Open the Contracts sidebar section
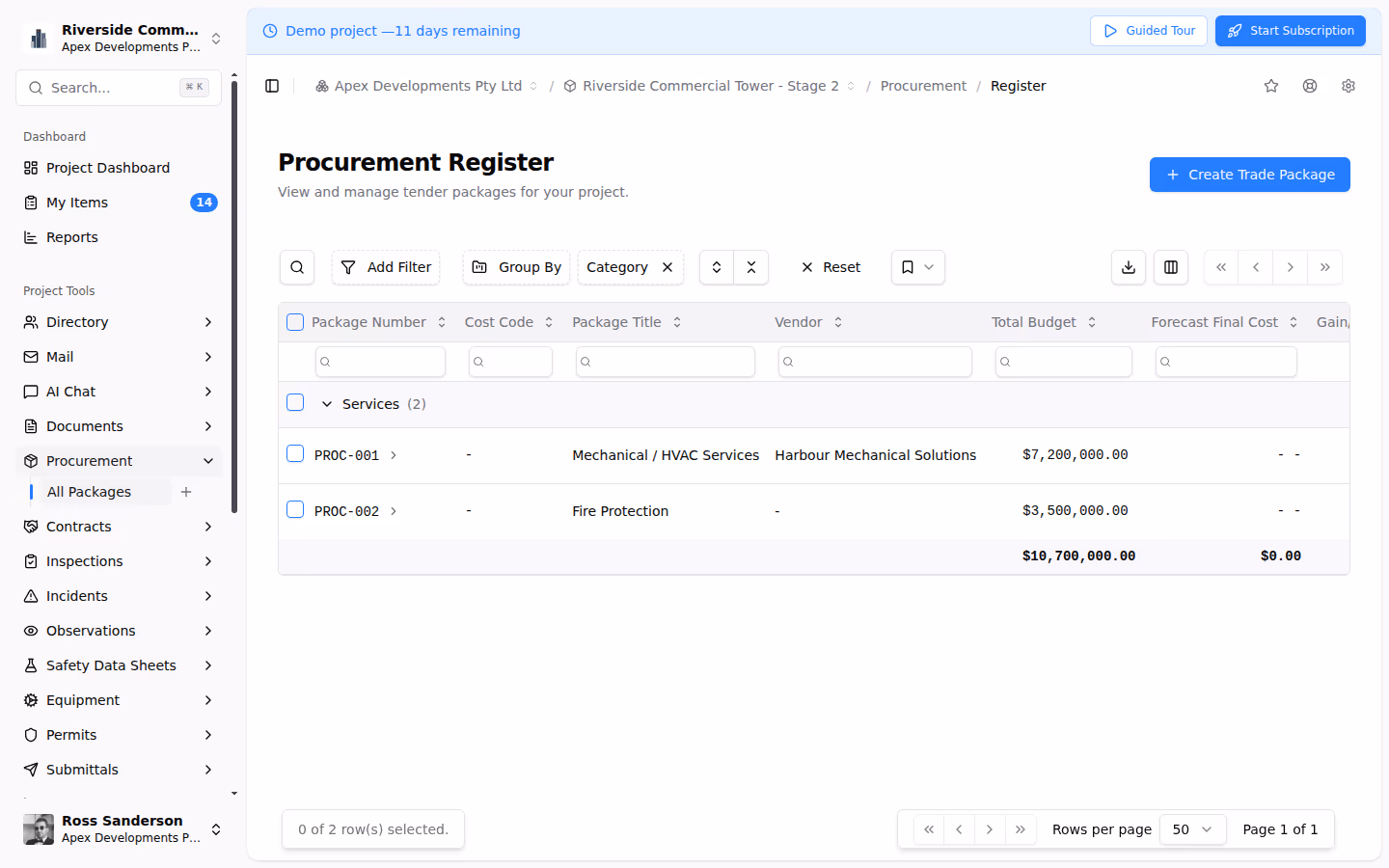1389x868 pixels. (x=79, y=526)
